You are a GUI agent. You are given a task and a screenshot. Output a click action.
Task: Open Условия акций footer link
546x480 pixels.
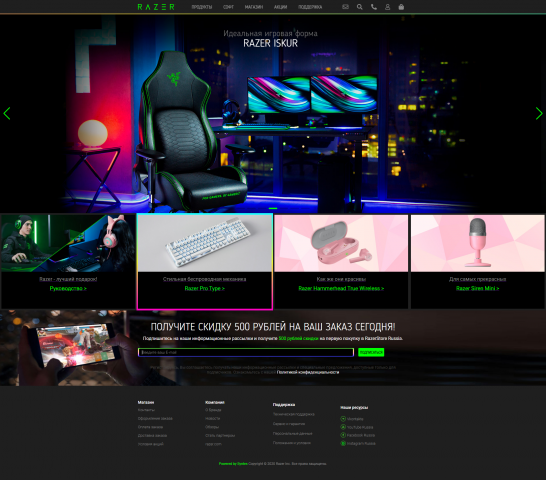pos(150,444)
